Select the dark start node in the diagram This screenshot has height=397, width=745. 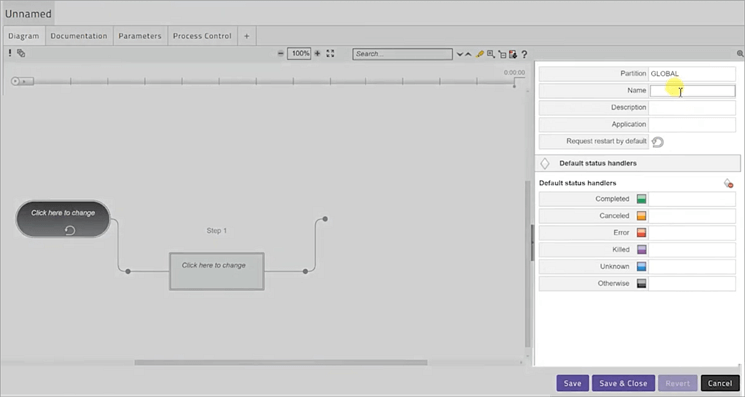tap(63, 218)
